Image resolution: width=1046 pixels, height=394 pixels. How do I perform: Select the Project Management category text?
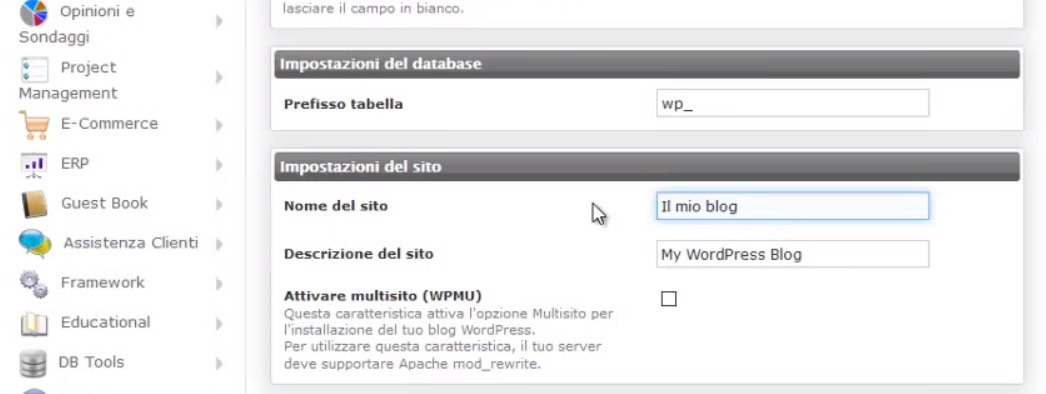(68, 80)
